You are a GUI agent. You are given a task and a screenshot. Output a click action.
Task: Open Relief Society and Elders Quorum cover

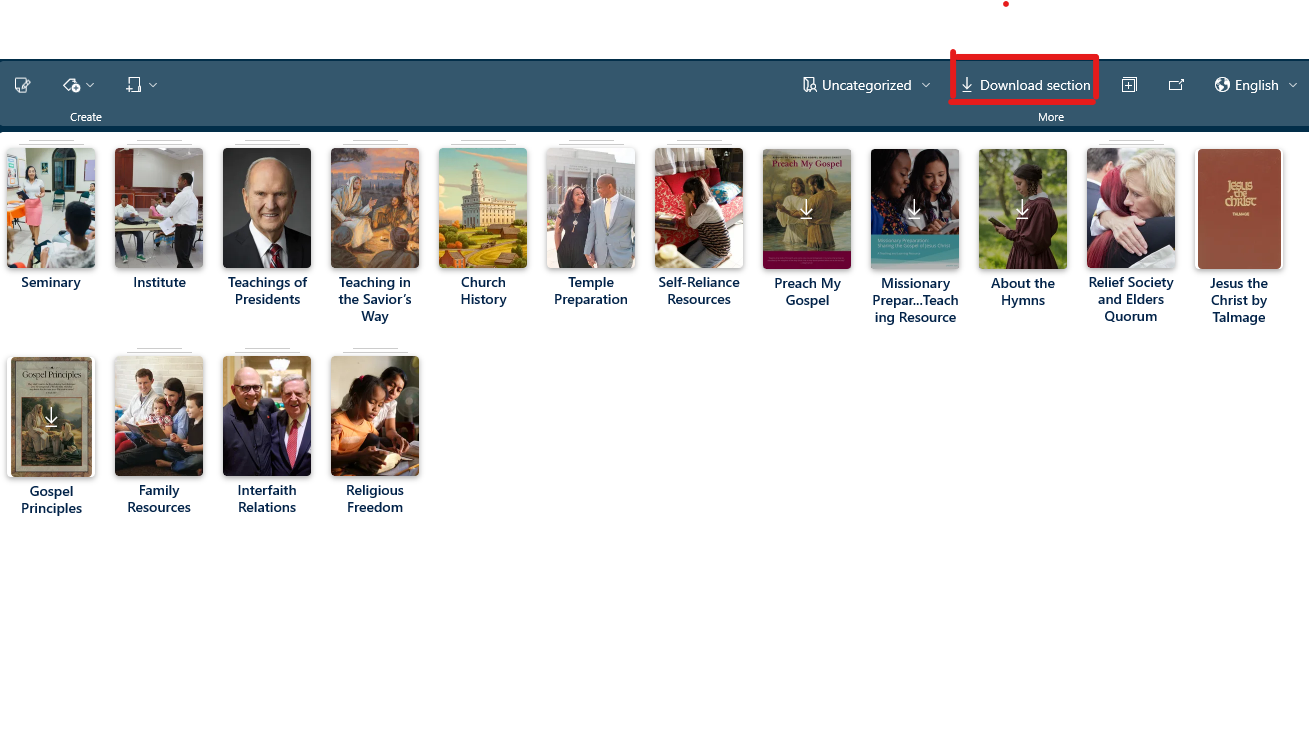point(1131,208)
